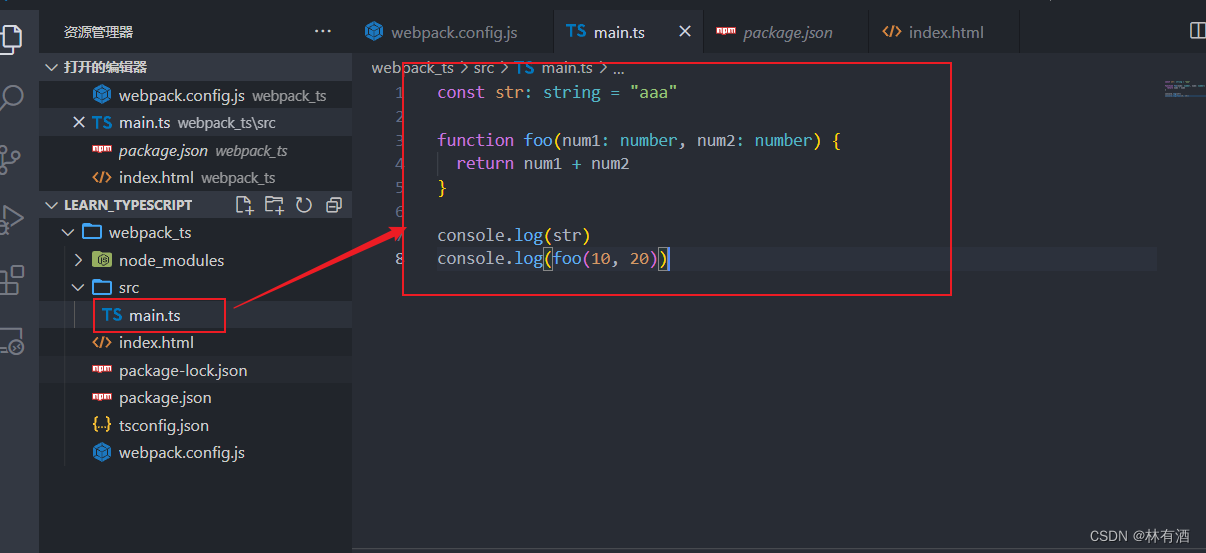1206x553 pixels.
Task: Switch to package.json tab
Action: pos(786,32)
